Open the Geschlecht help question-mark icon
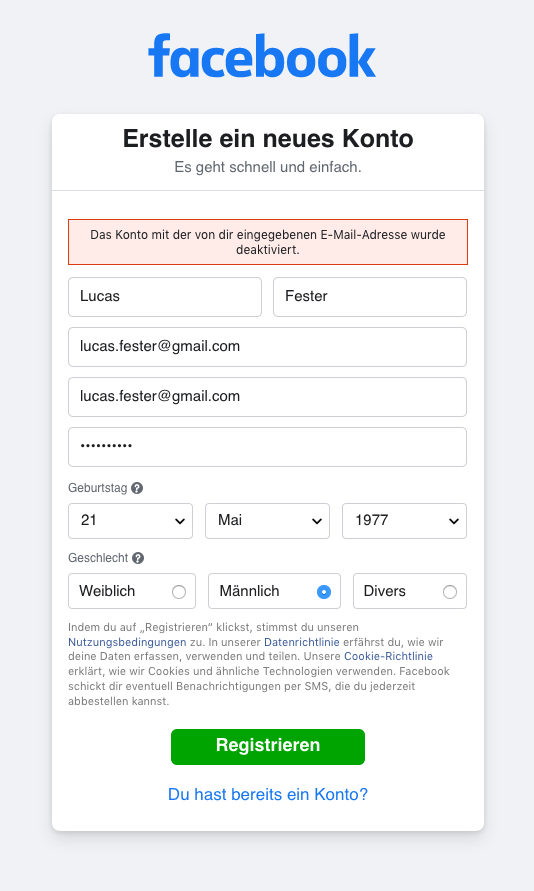534x891 pixels. coord(138,558)
